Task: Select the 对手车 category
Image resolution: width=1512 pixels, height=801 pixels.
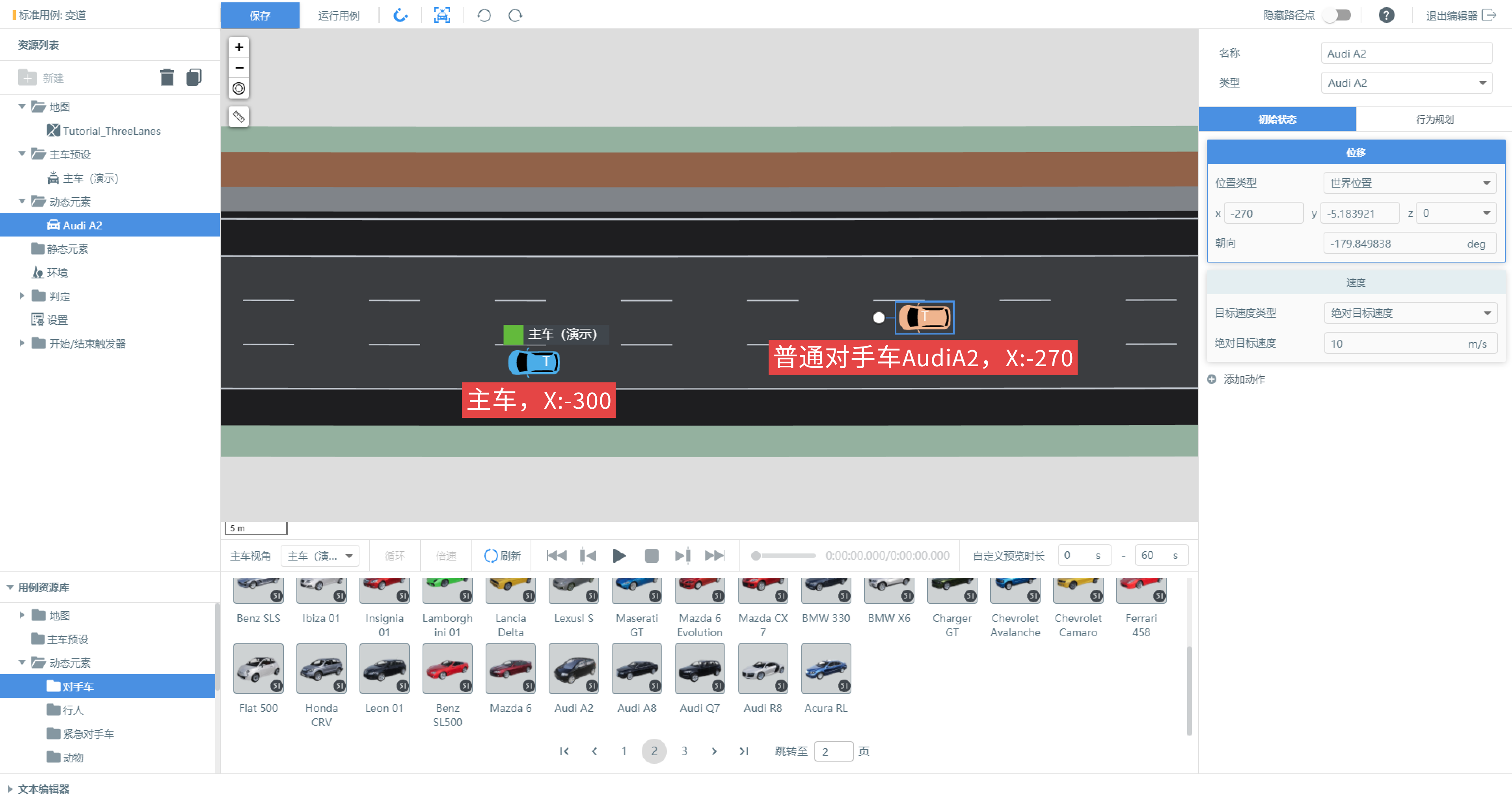Action: click(x=108, y=686)
